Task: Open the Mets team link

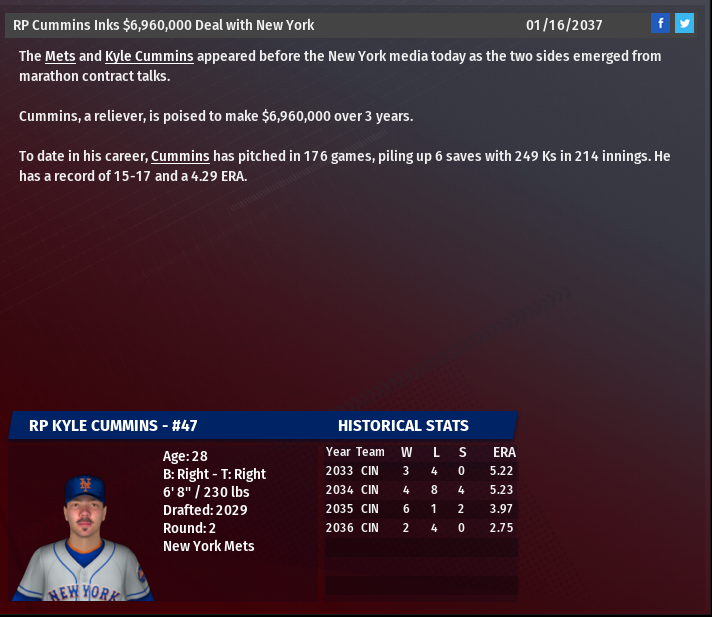Action: pos(60,56)
